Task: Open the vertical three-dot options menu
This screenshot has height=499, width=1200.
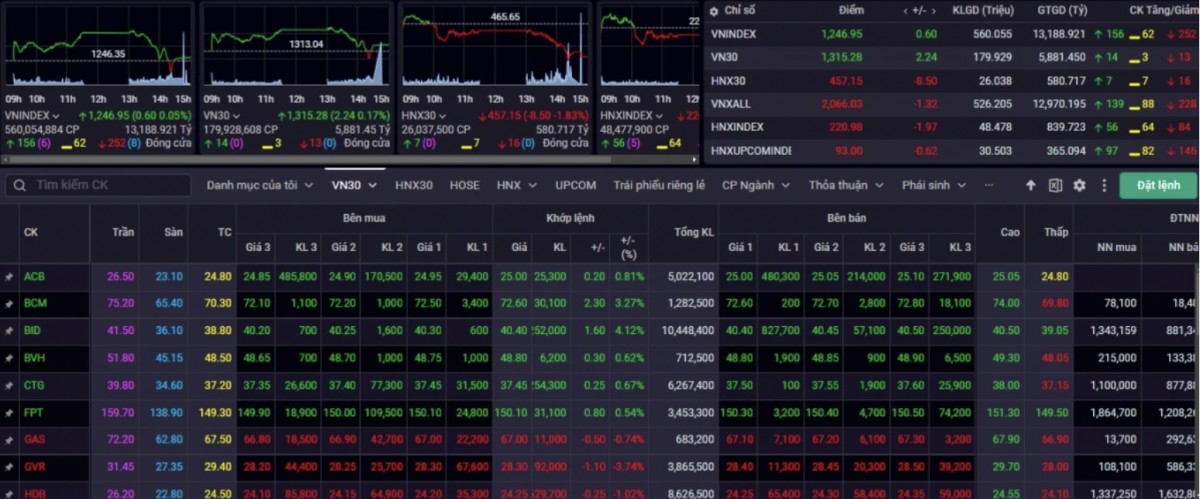Action: coord(1104,185)
